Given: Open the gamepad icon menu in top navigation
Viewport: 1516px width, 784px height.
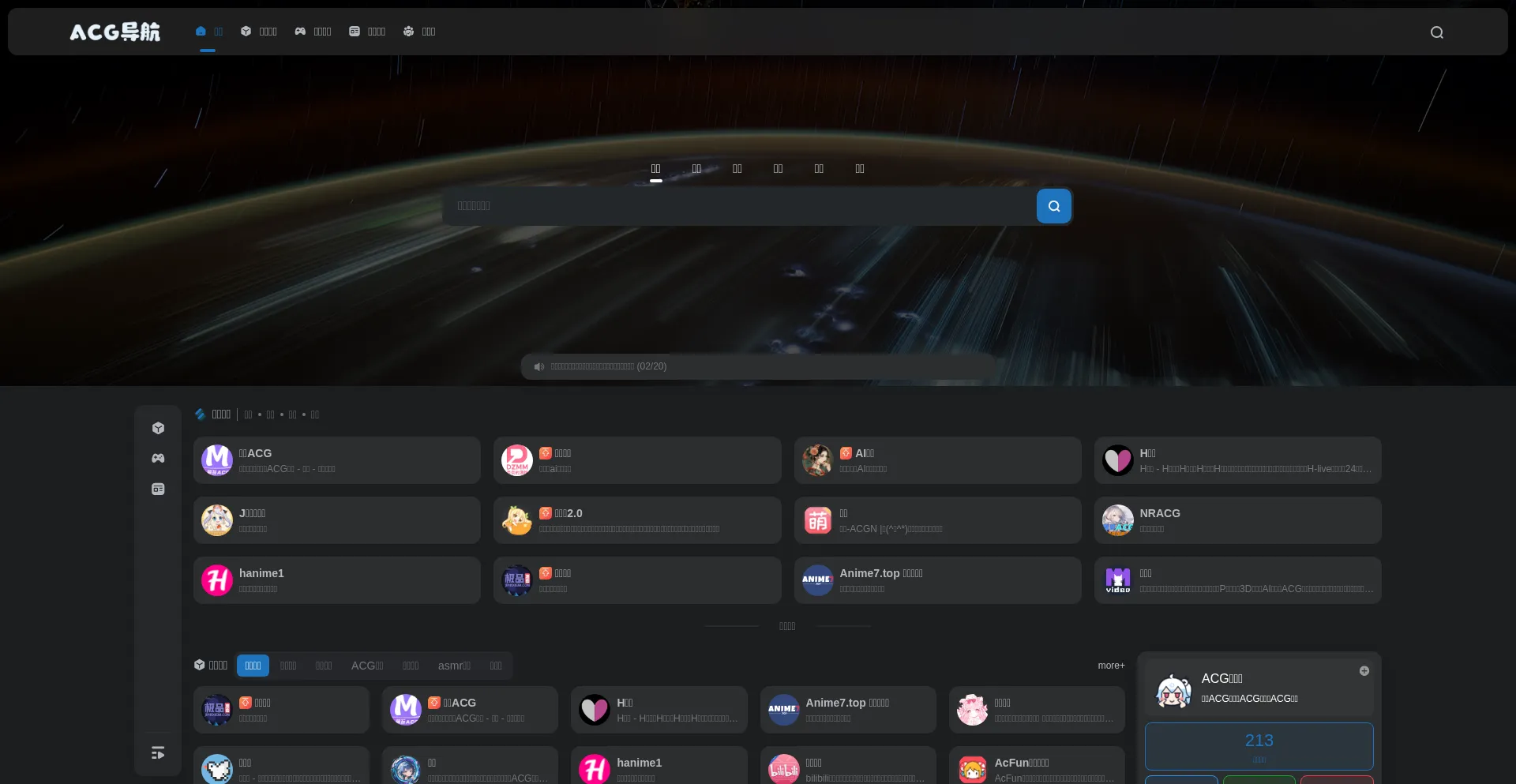Looking at the screenshot, I should point(313,32).
